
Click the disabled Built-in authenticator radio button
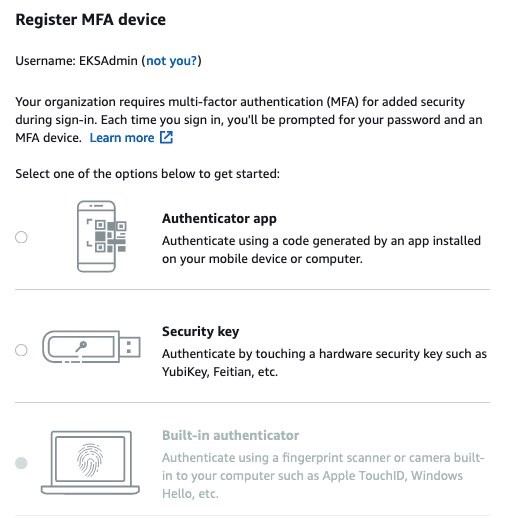[21, 463]
